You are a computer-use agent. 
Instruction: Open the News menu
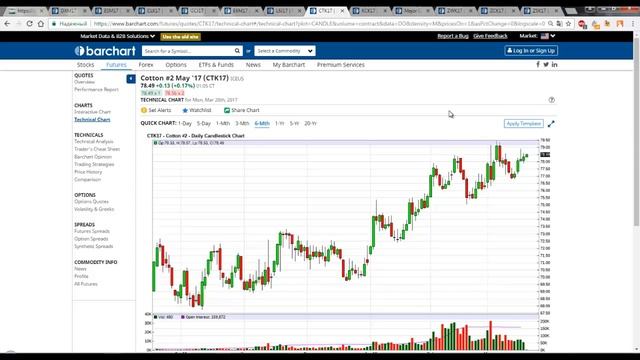coord(253,65)
